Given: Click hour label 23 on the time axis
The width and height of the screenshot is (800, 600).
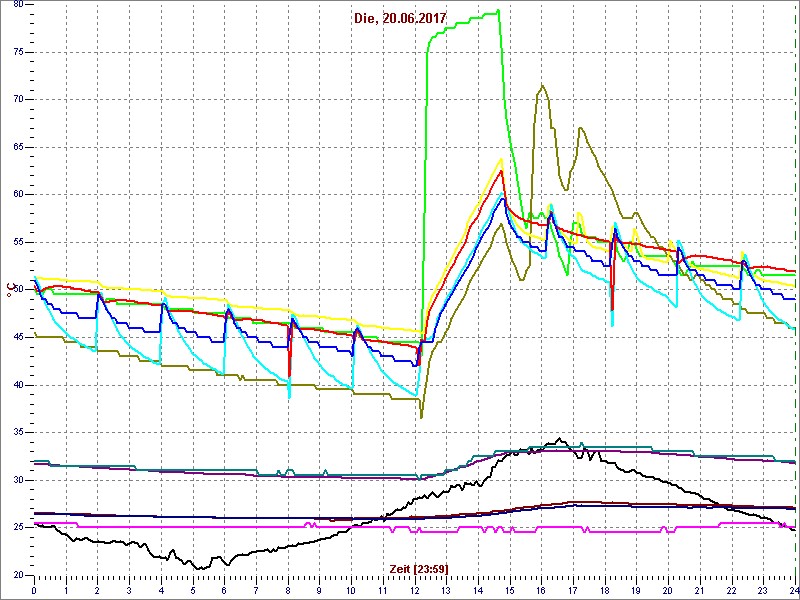Looking at the screenshot, I should [764, 591].
